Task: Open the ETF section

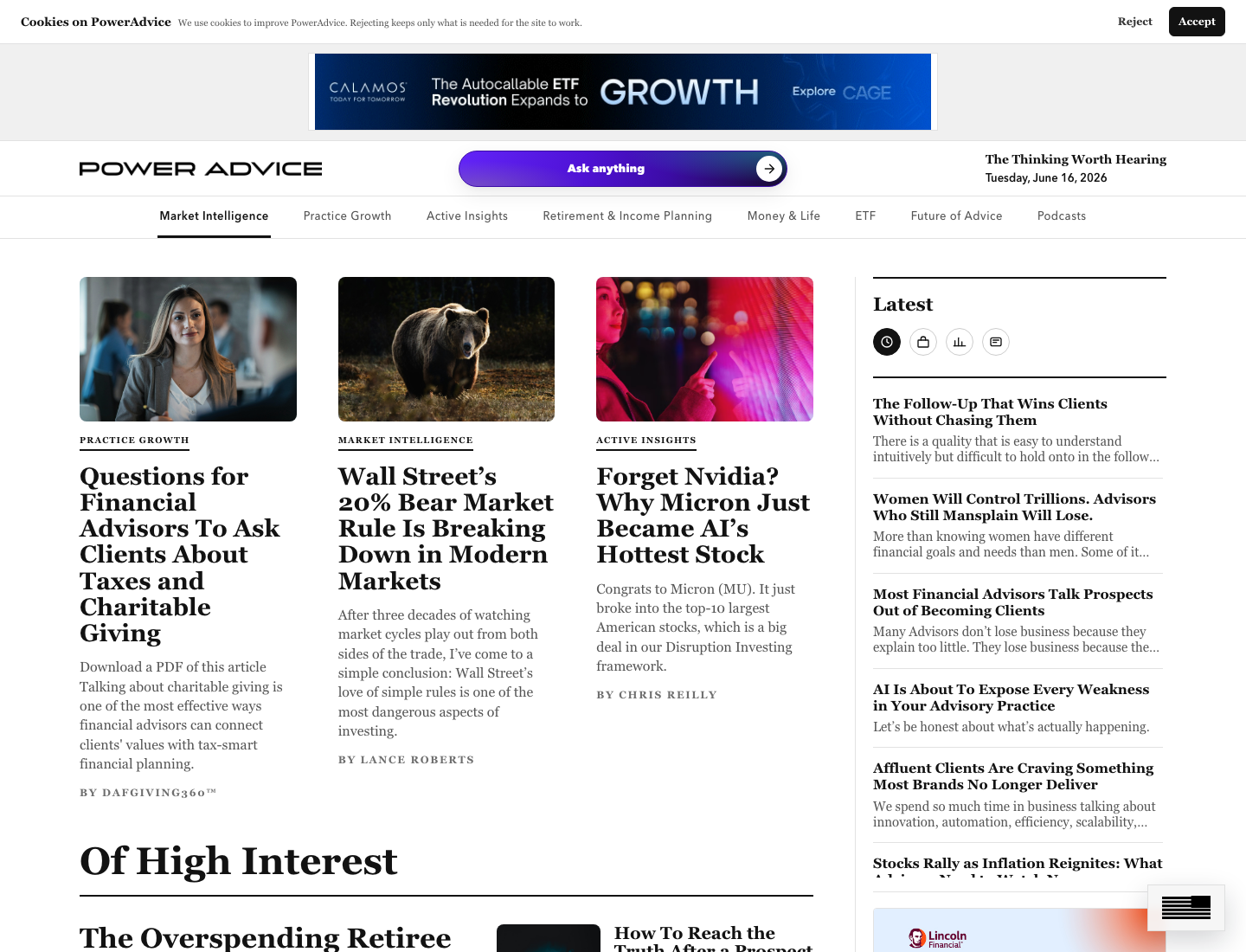Action: tap(865, 216)
